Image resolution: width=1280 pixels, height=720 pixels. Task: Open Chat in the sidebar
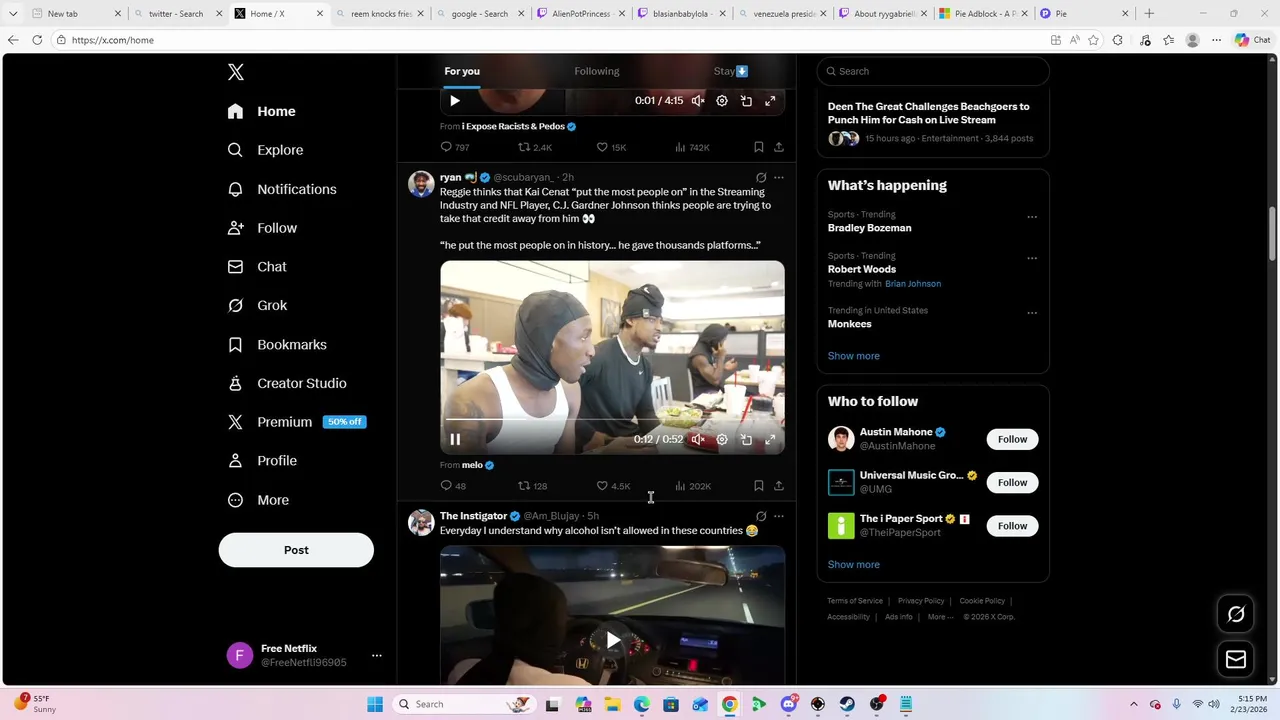(x=258, y=267)
